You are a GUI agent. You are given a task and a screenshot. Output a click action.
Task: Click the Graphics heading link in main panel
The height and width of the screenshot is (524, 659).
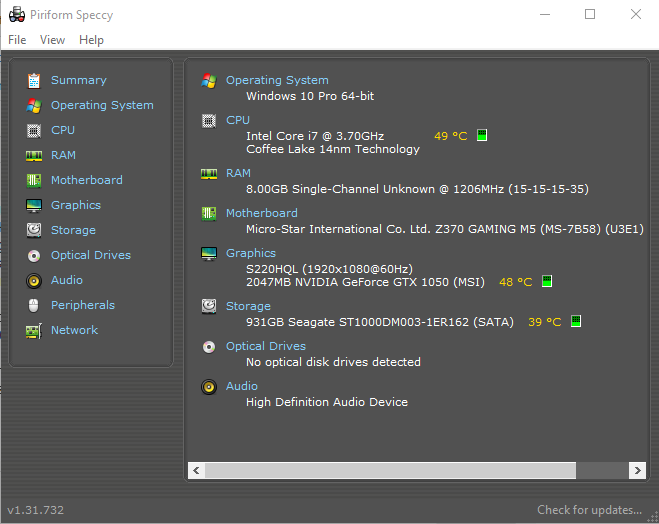pyautogui.click(x=251, y=253)
